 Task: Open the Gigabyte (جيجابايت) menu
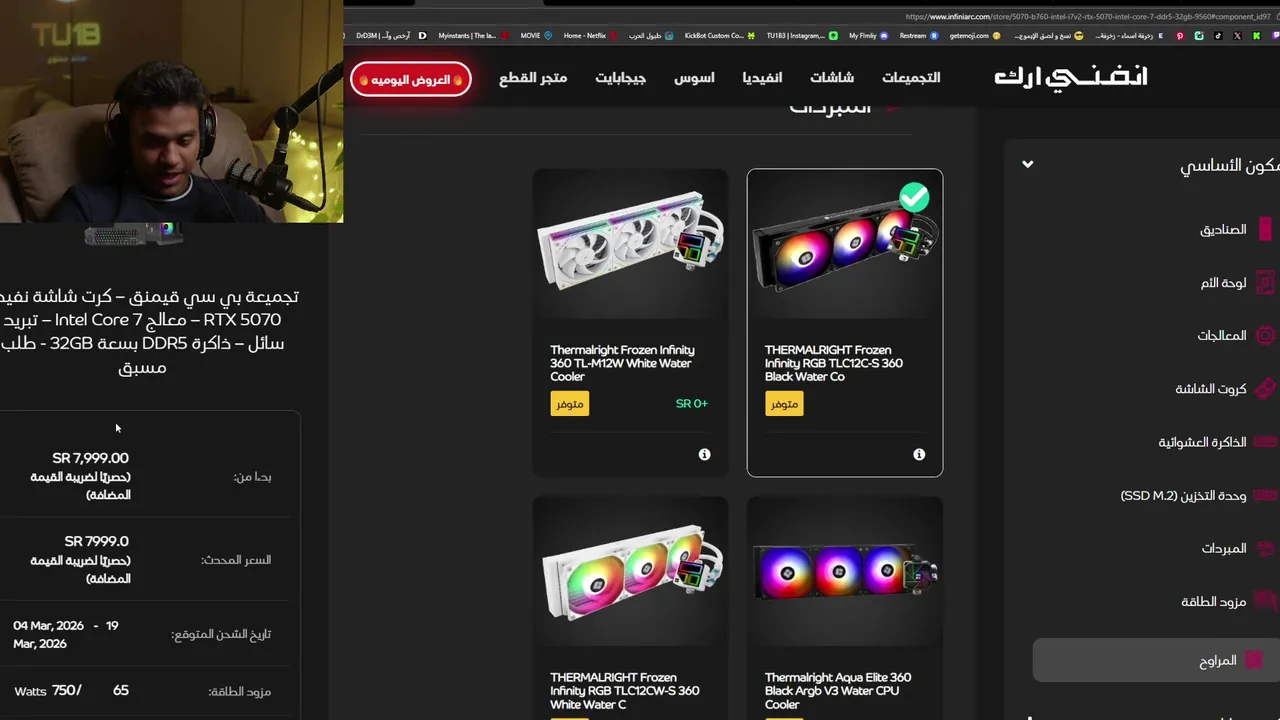click(x=621, y=77)
